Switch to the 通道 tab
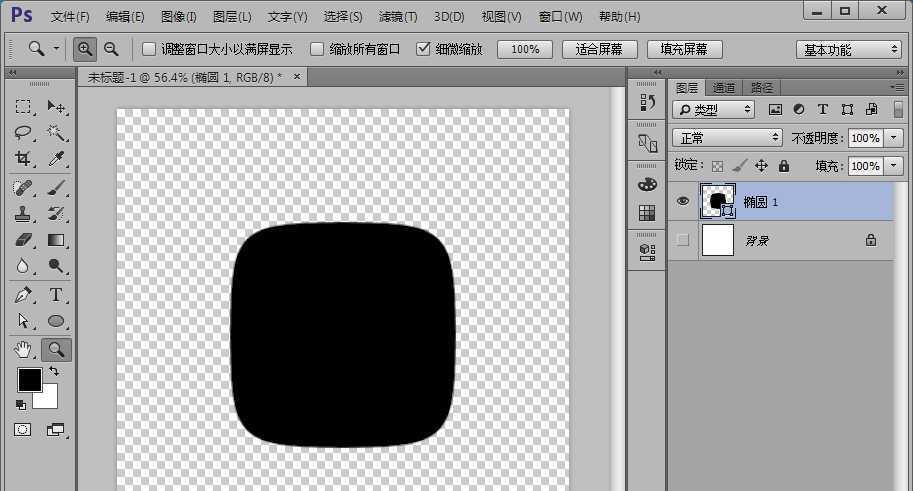 pyautogui.click(x=725, y=88)
